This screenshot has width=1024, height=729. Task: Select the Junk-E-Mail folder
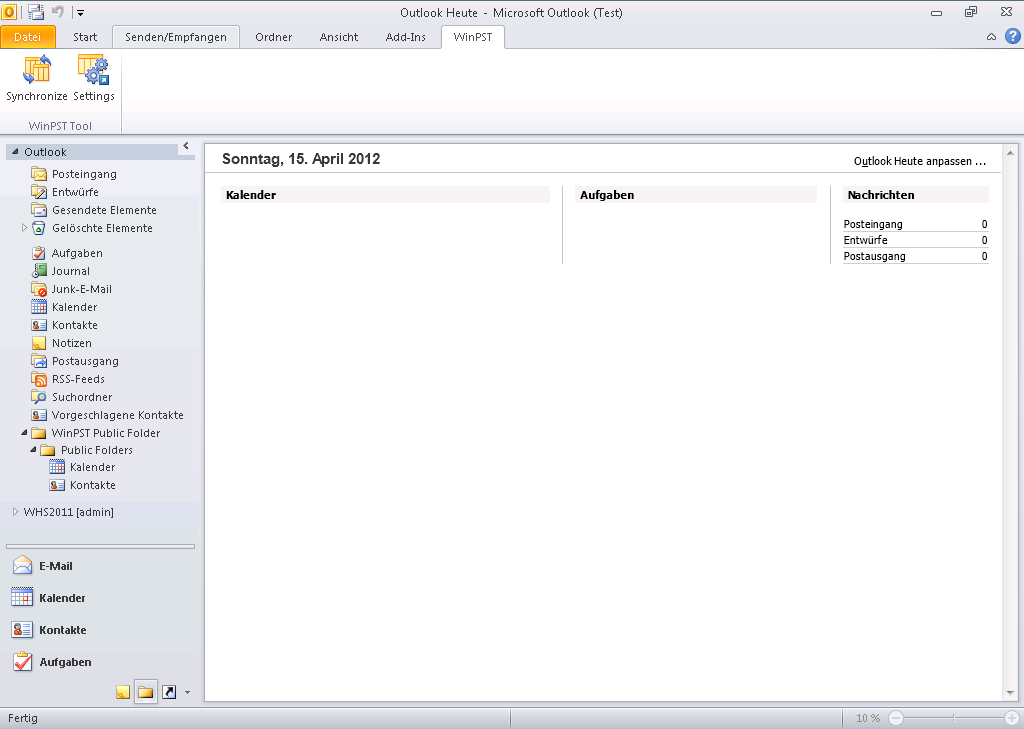[81, 289]
